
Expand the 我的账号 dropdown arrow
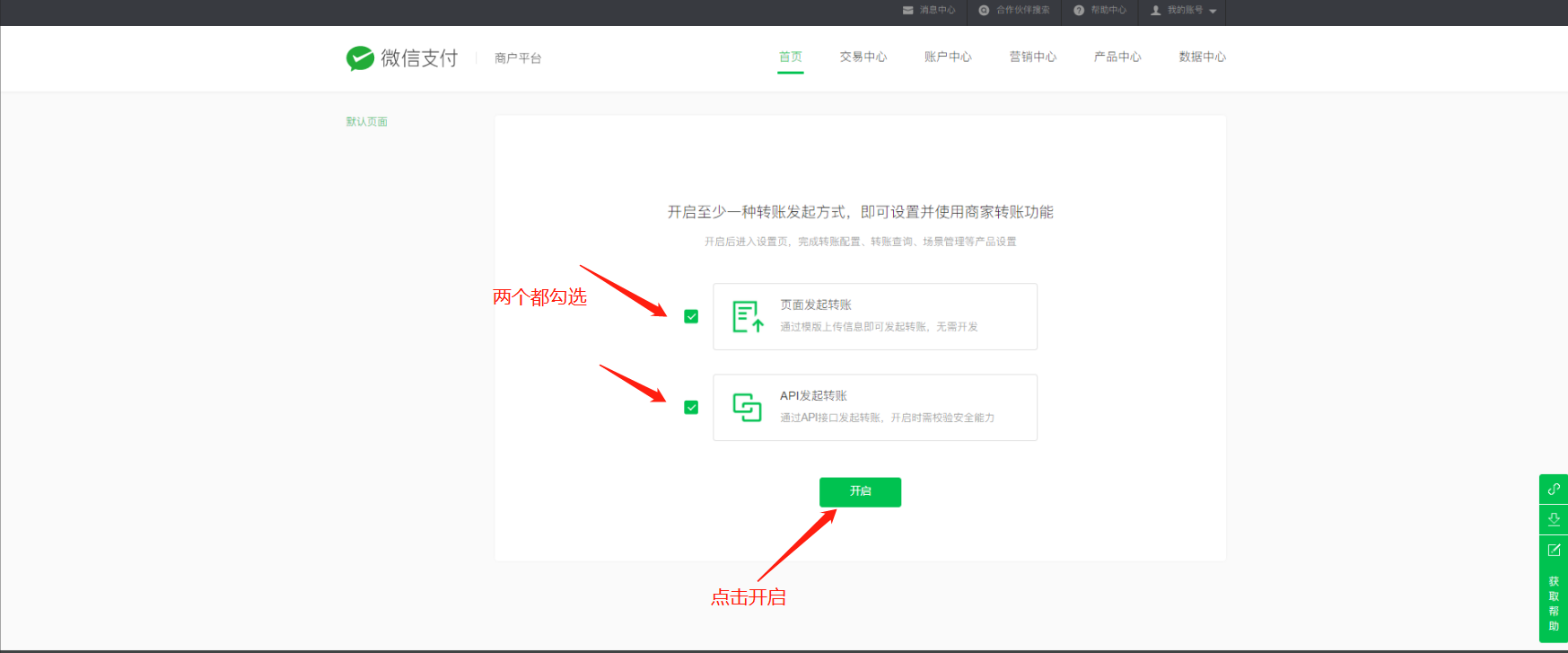click(x=1213, y=12)
